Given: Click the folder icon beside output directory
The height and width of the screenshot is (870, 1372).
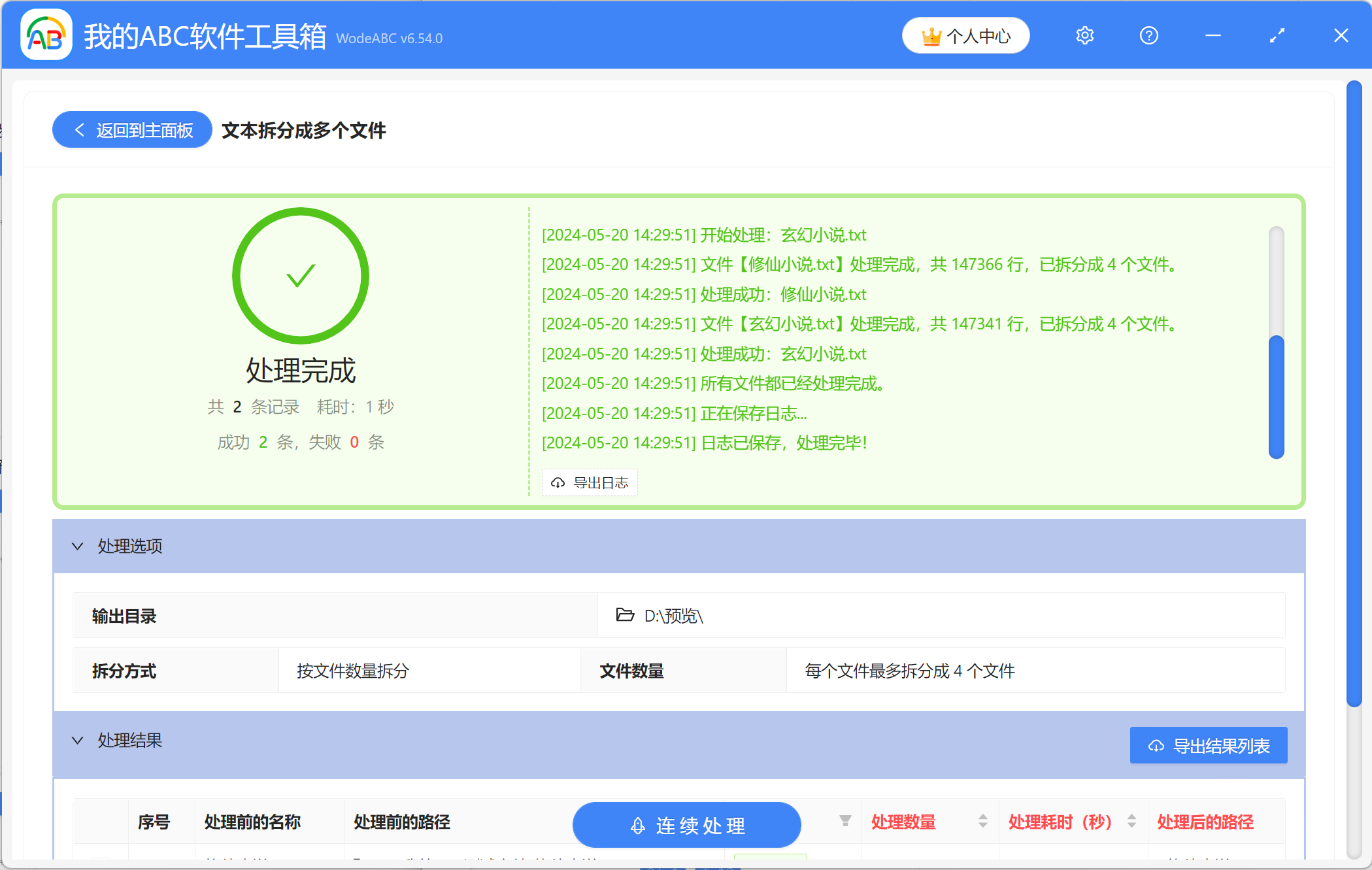Looking at the screenshot, I should (x=625, y=615).
